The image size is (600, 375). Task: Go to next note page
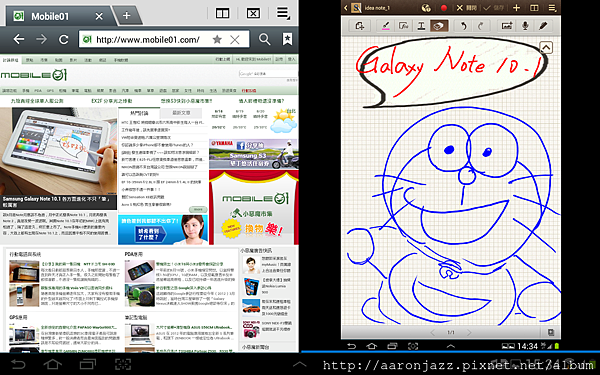click(x=469, y=332)
